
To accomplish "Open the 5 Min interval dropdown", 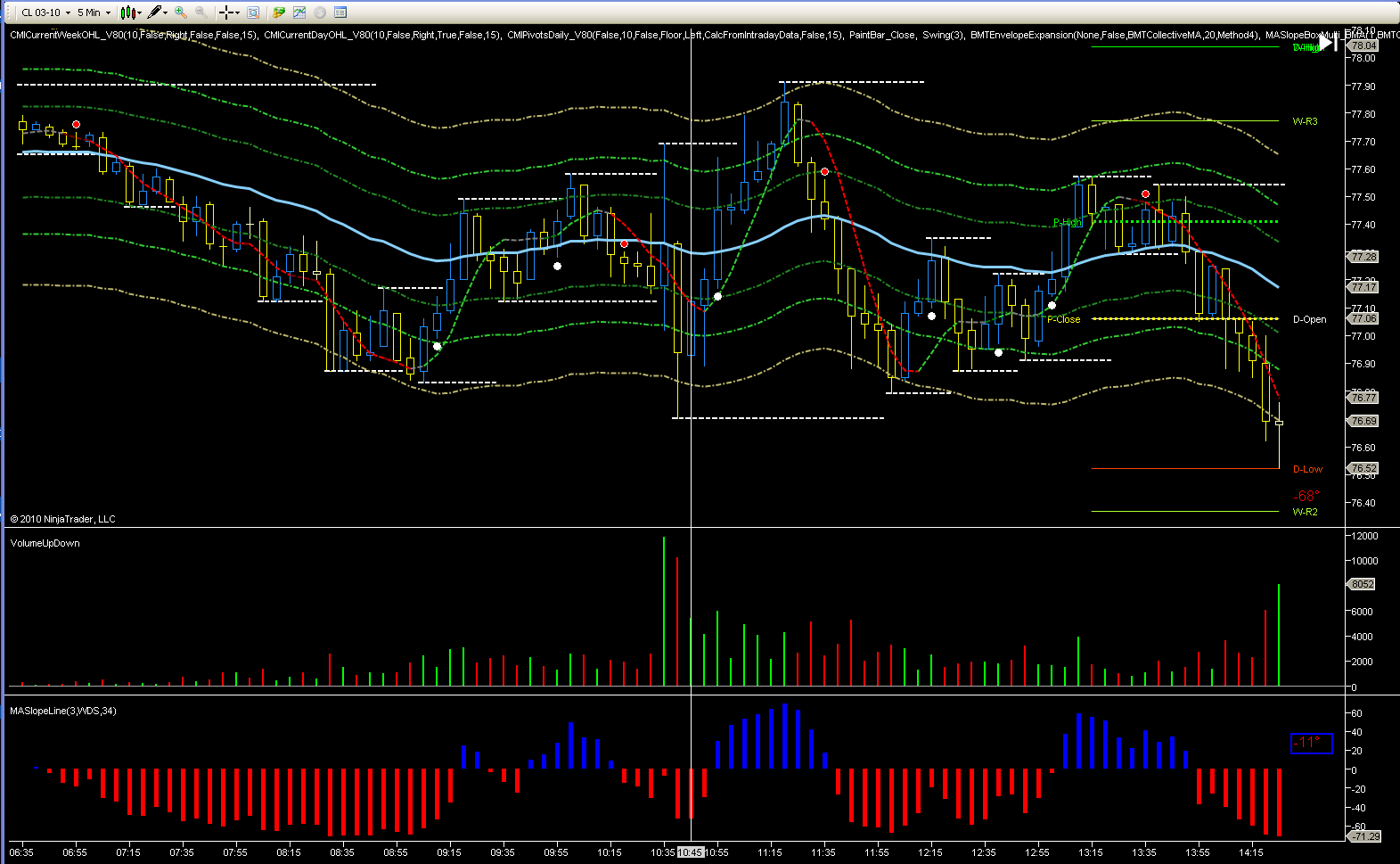I will point(94,12).
